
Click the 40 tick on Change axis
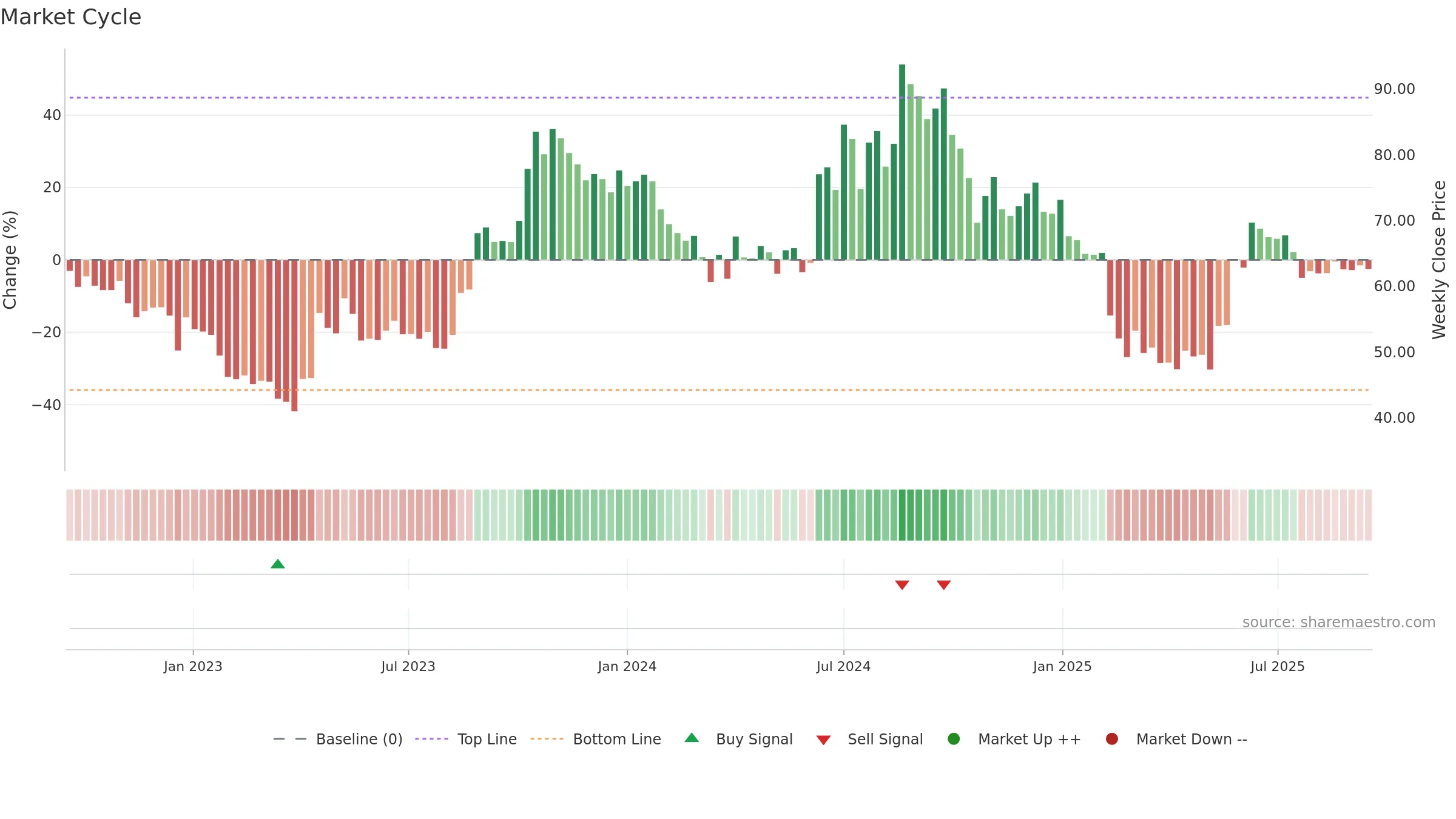coord(52,115)
